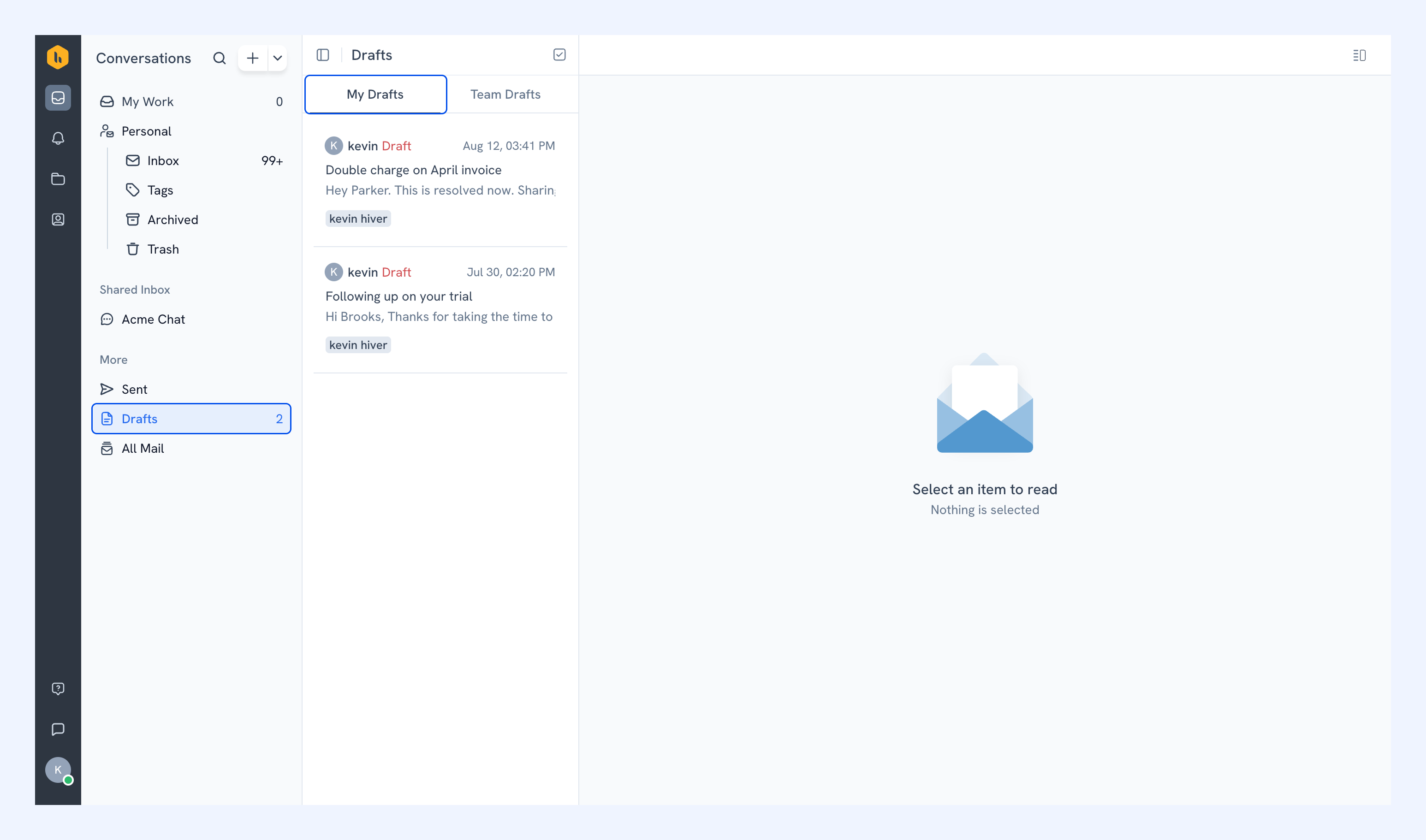This screenshot has width=1426, height=840.
Task: Open the chat bubble icon at bottom
Action: (x=58, y=729)
